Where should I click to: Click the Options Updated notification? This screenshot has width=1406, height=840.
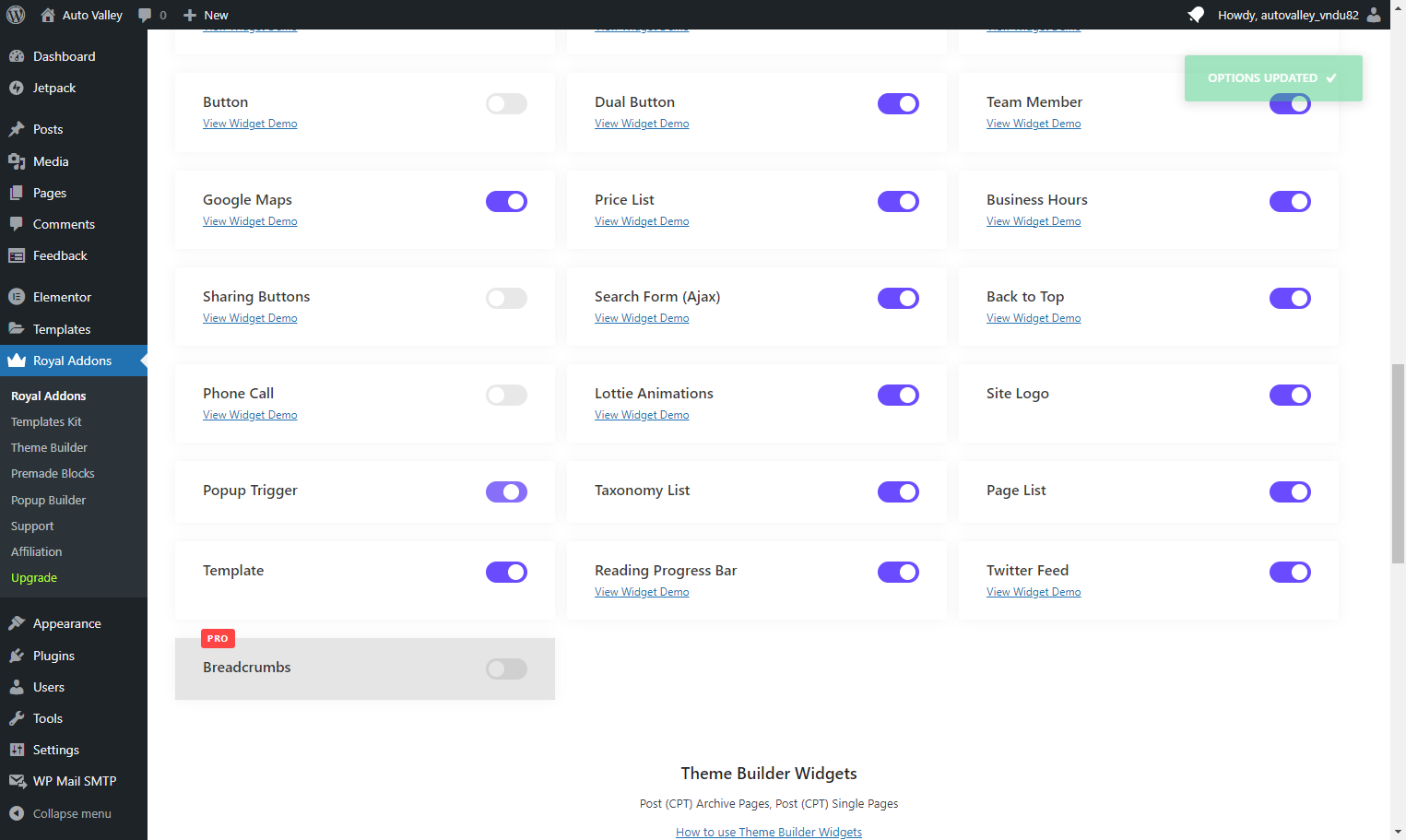(1273, 78)
